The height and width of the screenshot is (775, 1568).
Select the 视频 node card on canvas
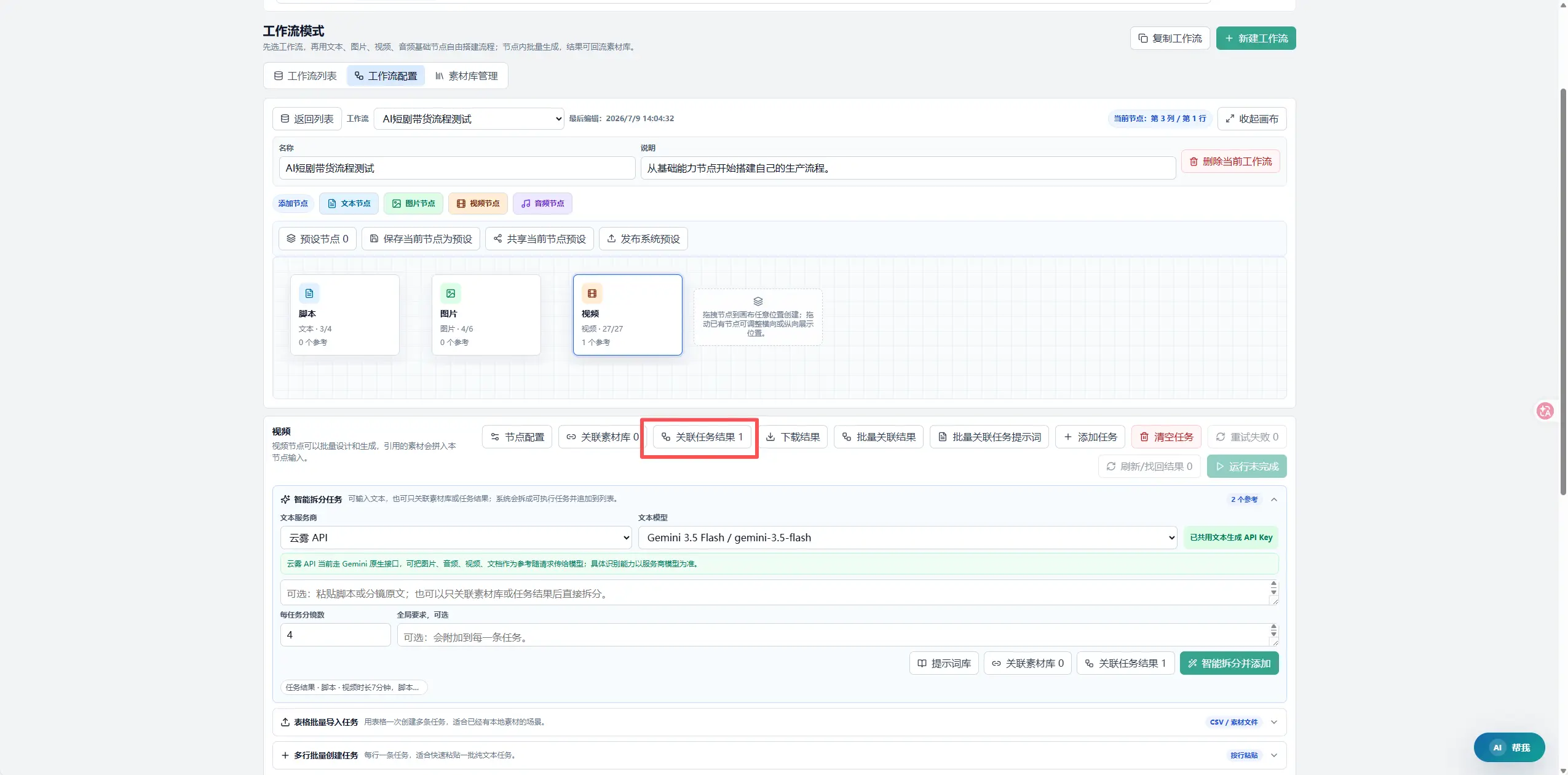[628, 315]
